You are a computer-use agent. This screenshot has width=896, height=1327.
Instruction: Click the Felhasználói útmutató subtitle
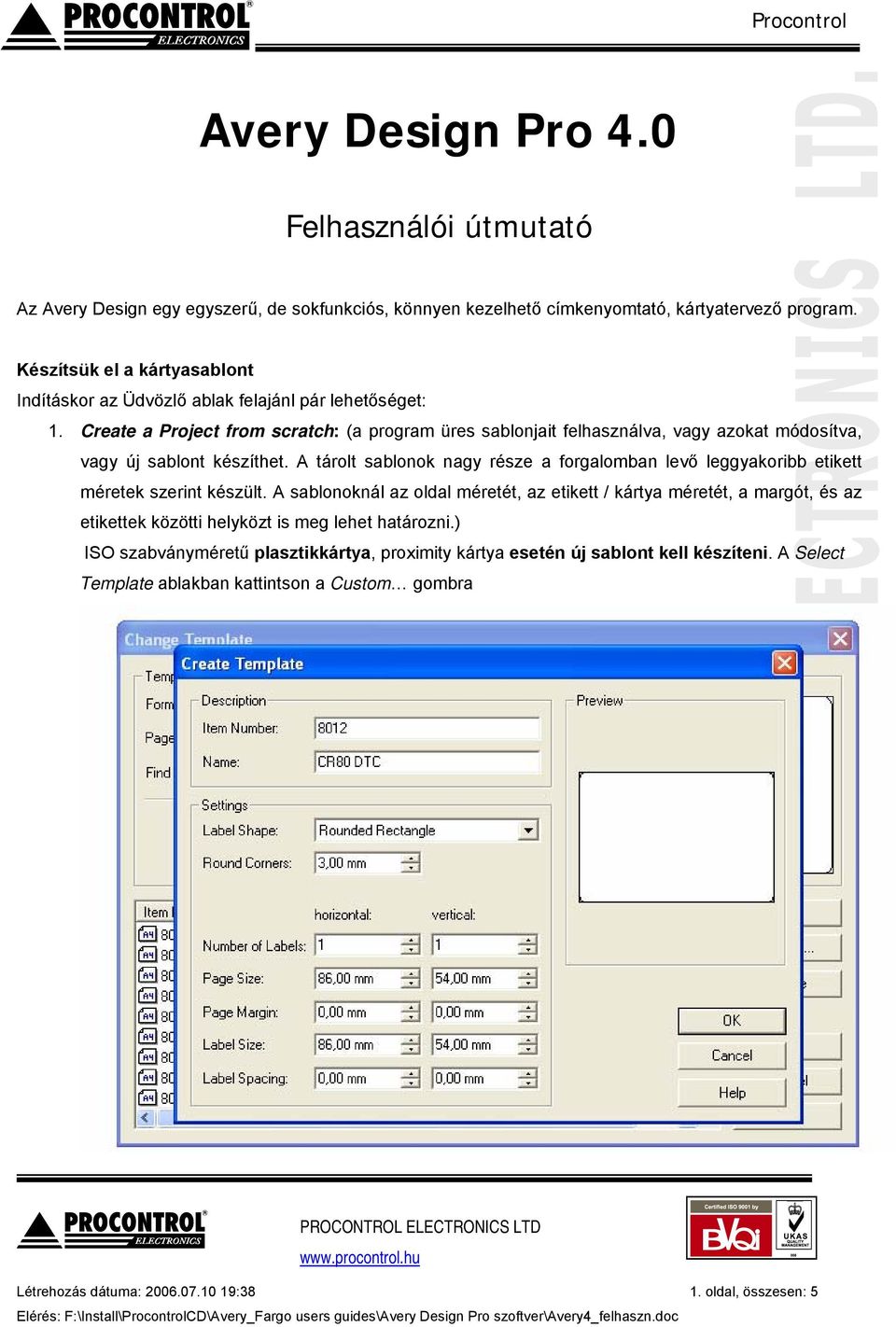click(x=439, y=227)
